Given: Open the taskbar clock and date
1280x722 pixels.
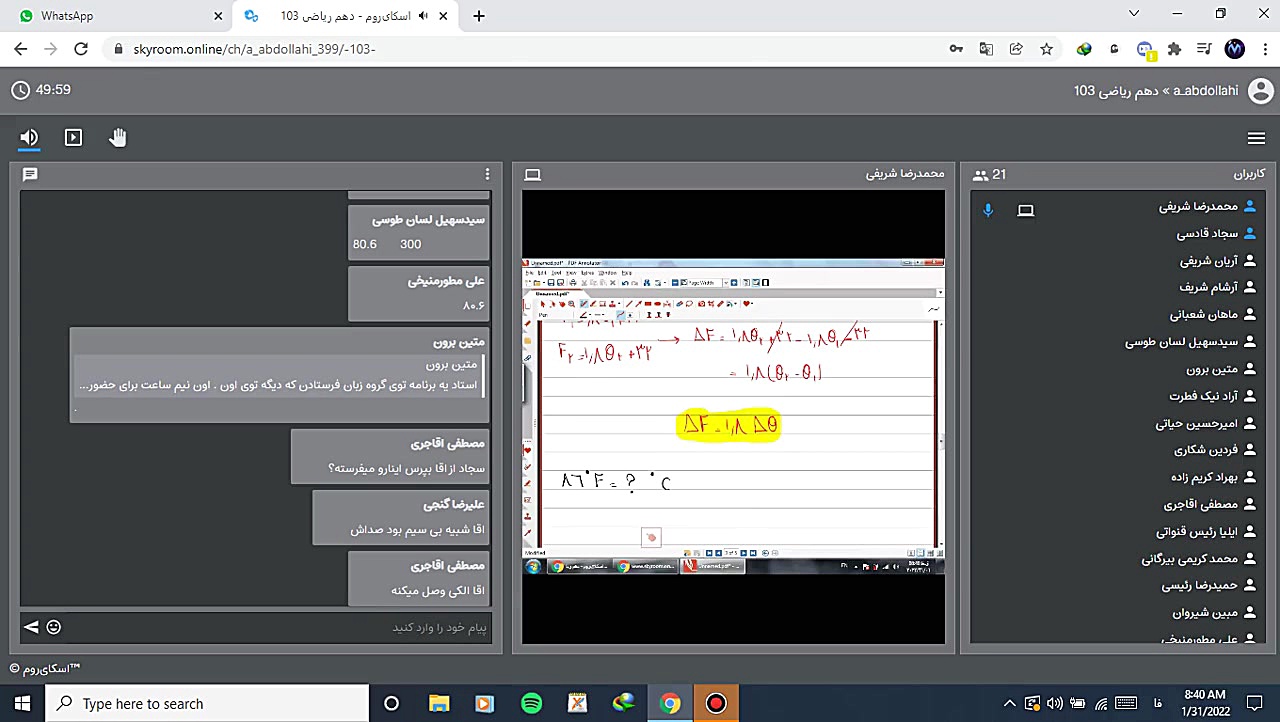Looking at the screenshot, I should (1204, 704).
